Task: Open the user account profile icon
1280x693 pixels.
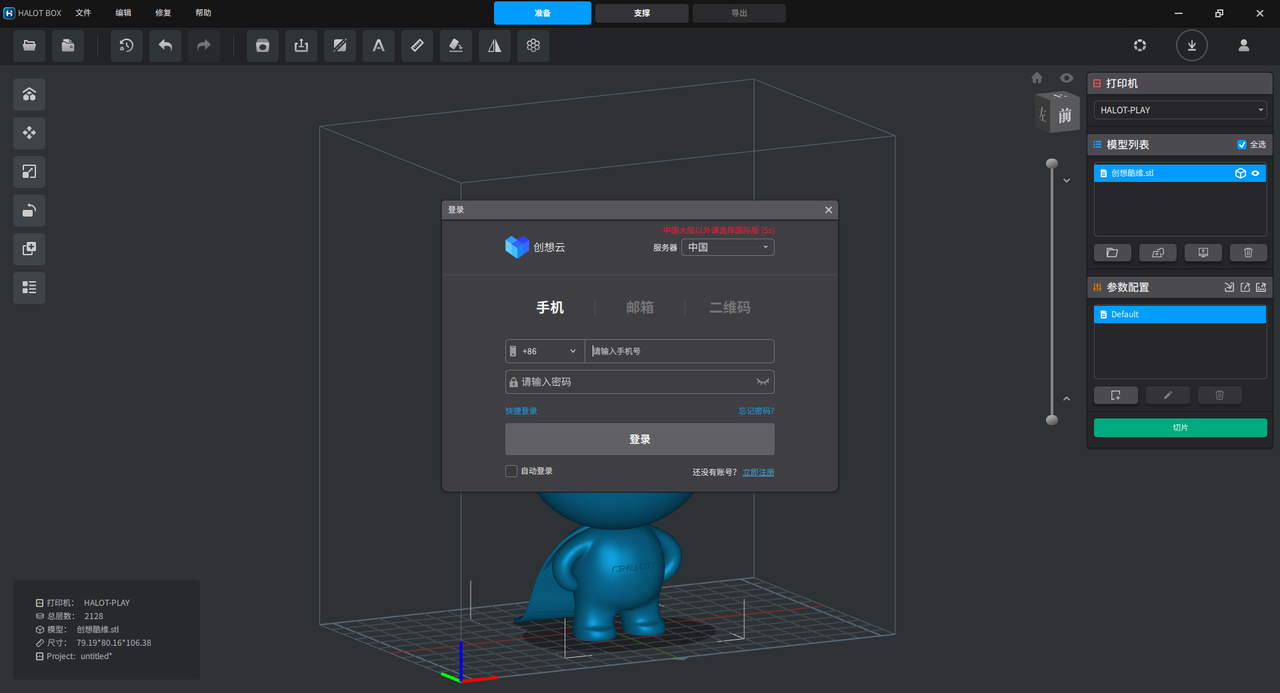Action: click(x=1244, y=45)
